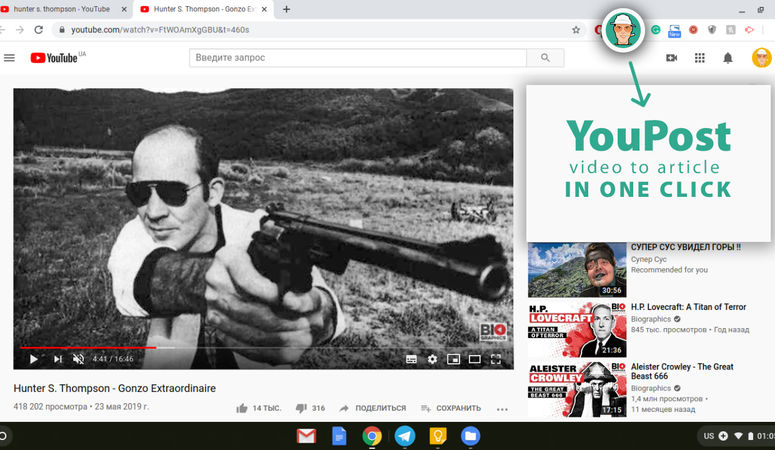Image resolution: width=775 pixels, height=450 pixels.
Task: Open 'H.P. Lovecraft: A Titan of Terror' title
Action: [x=688, y=307]
